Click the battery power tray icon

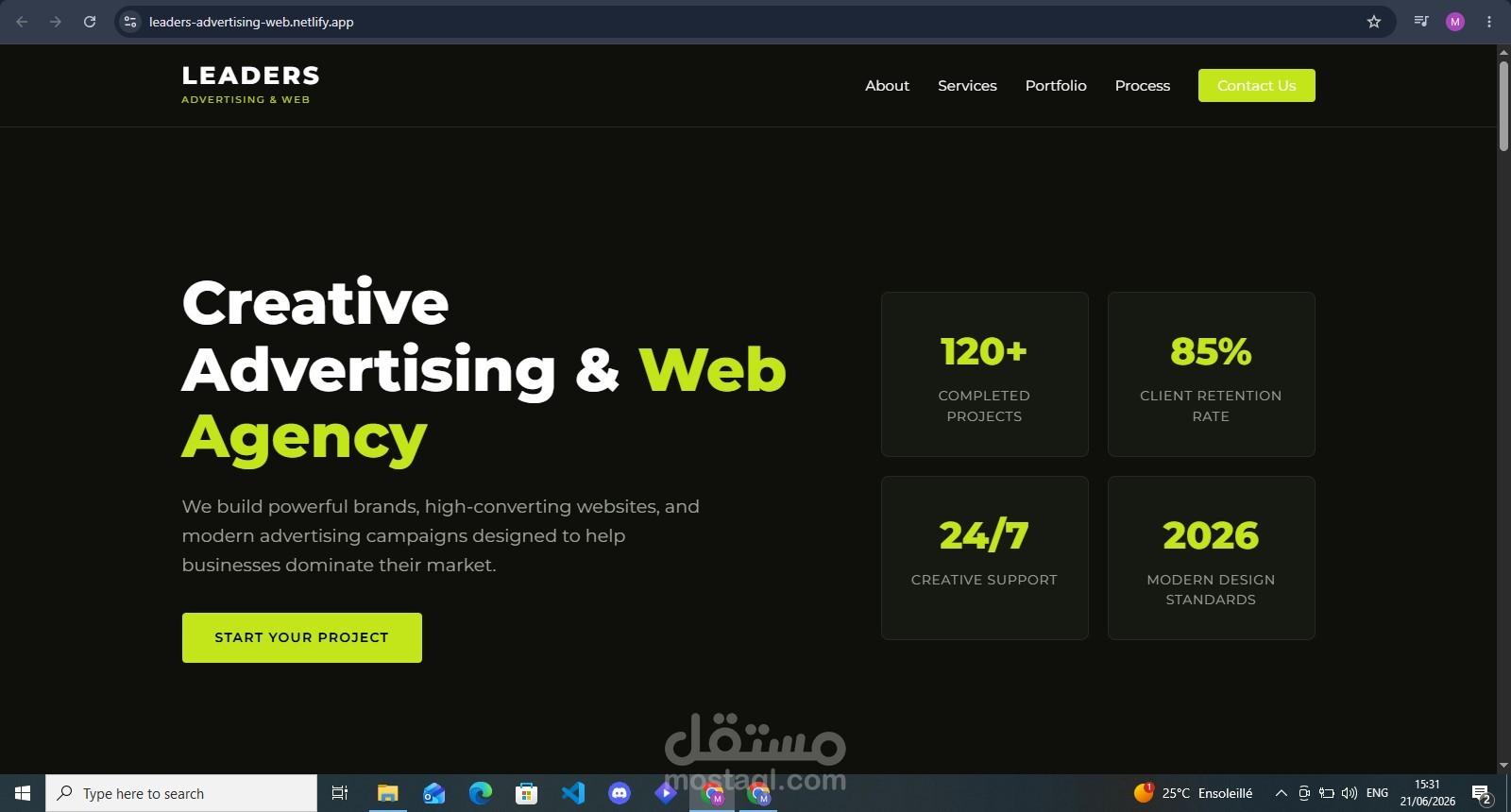[x=1327, y=793]
